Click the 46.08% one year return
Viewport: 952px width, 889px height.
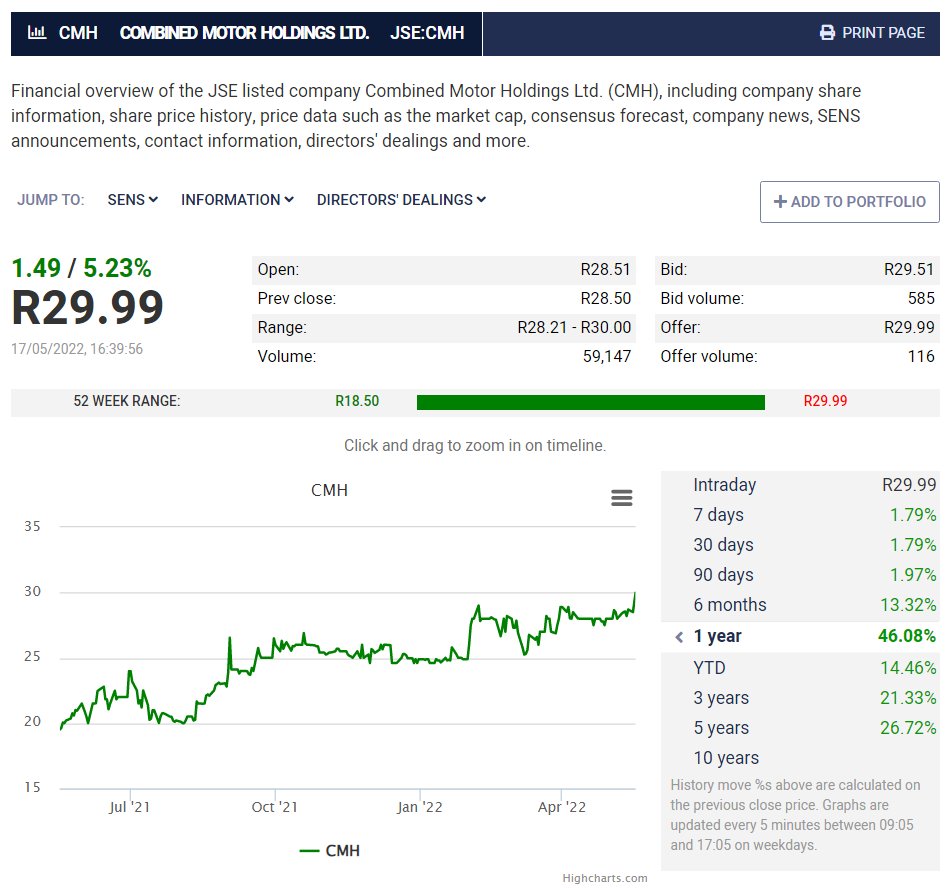tap(906, 636)
